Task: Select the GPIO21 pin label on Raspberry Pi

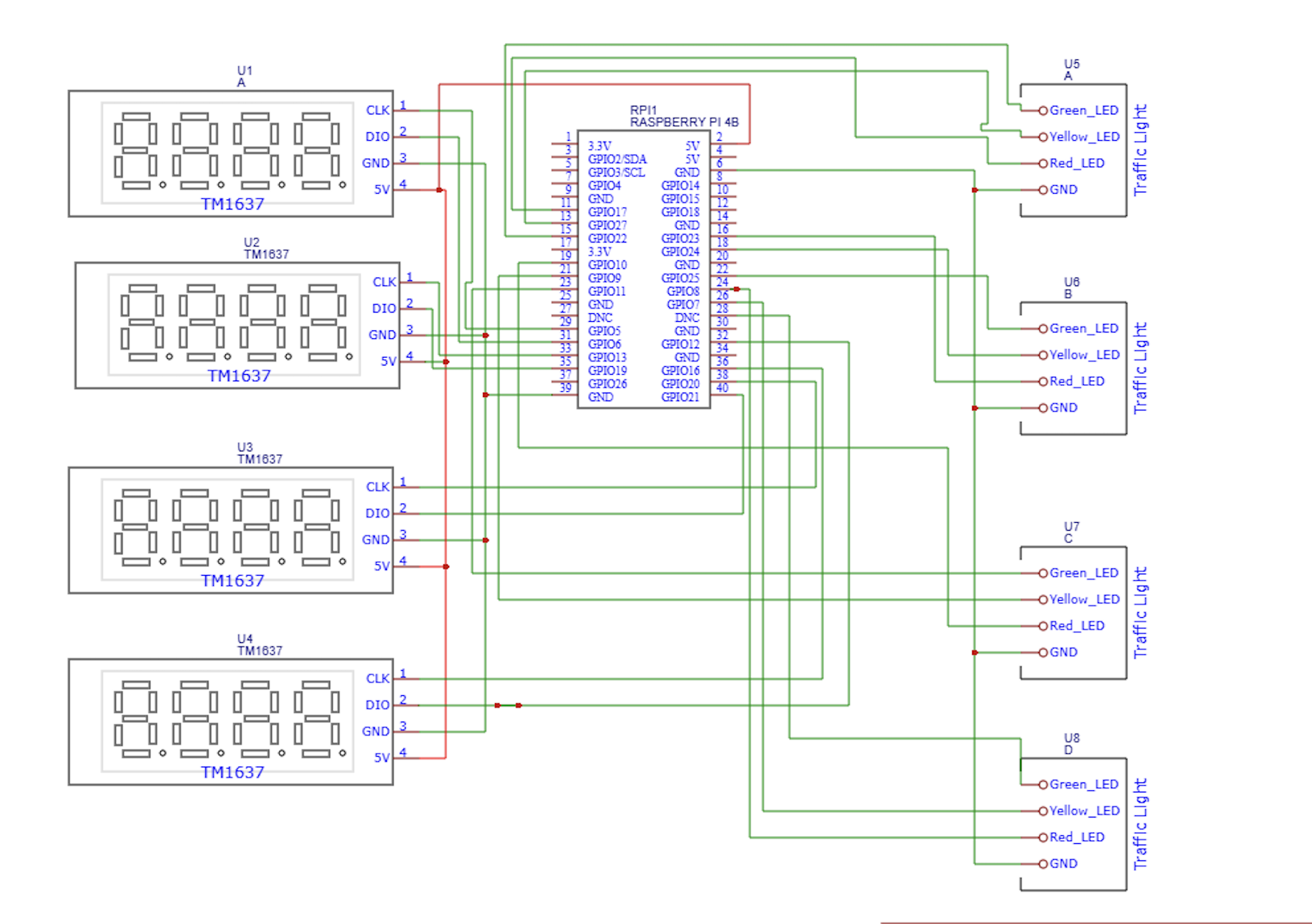Action: click(680, 398)
